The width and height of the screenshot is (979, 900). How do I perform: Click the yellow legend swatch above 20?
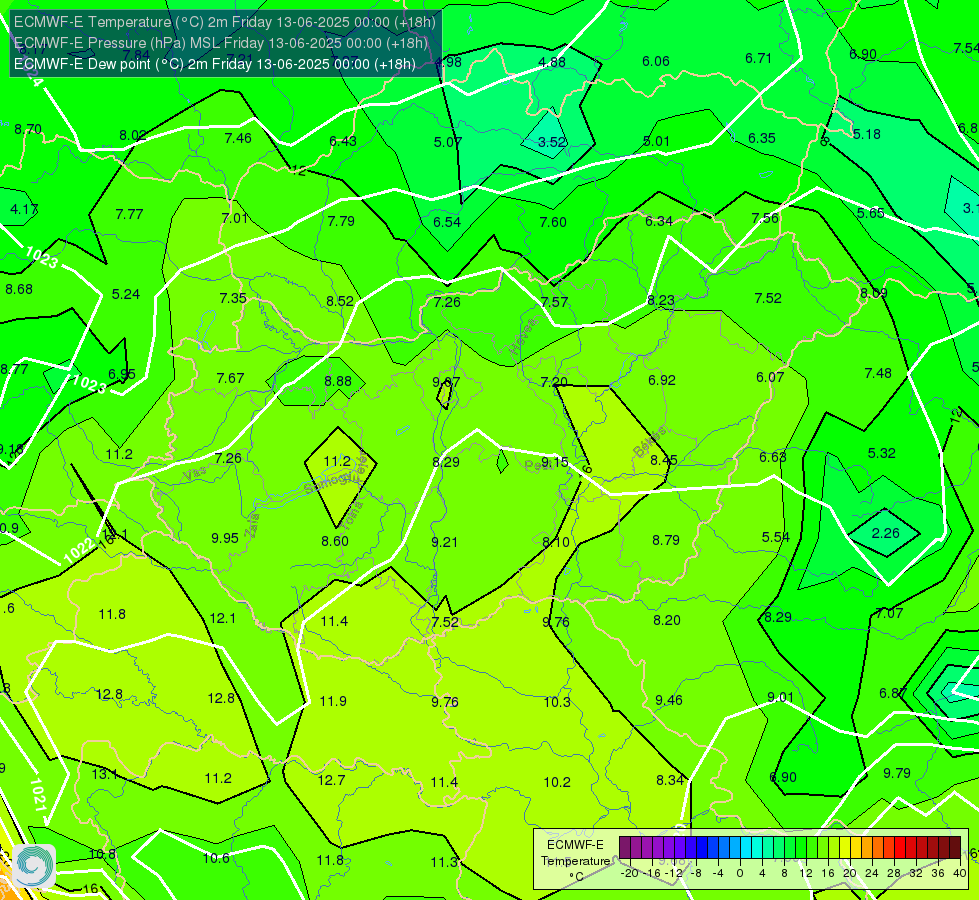[x=845, y=848]
